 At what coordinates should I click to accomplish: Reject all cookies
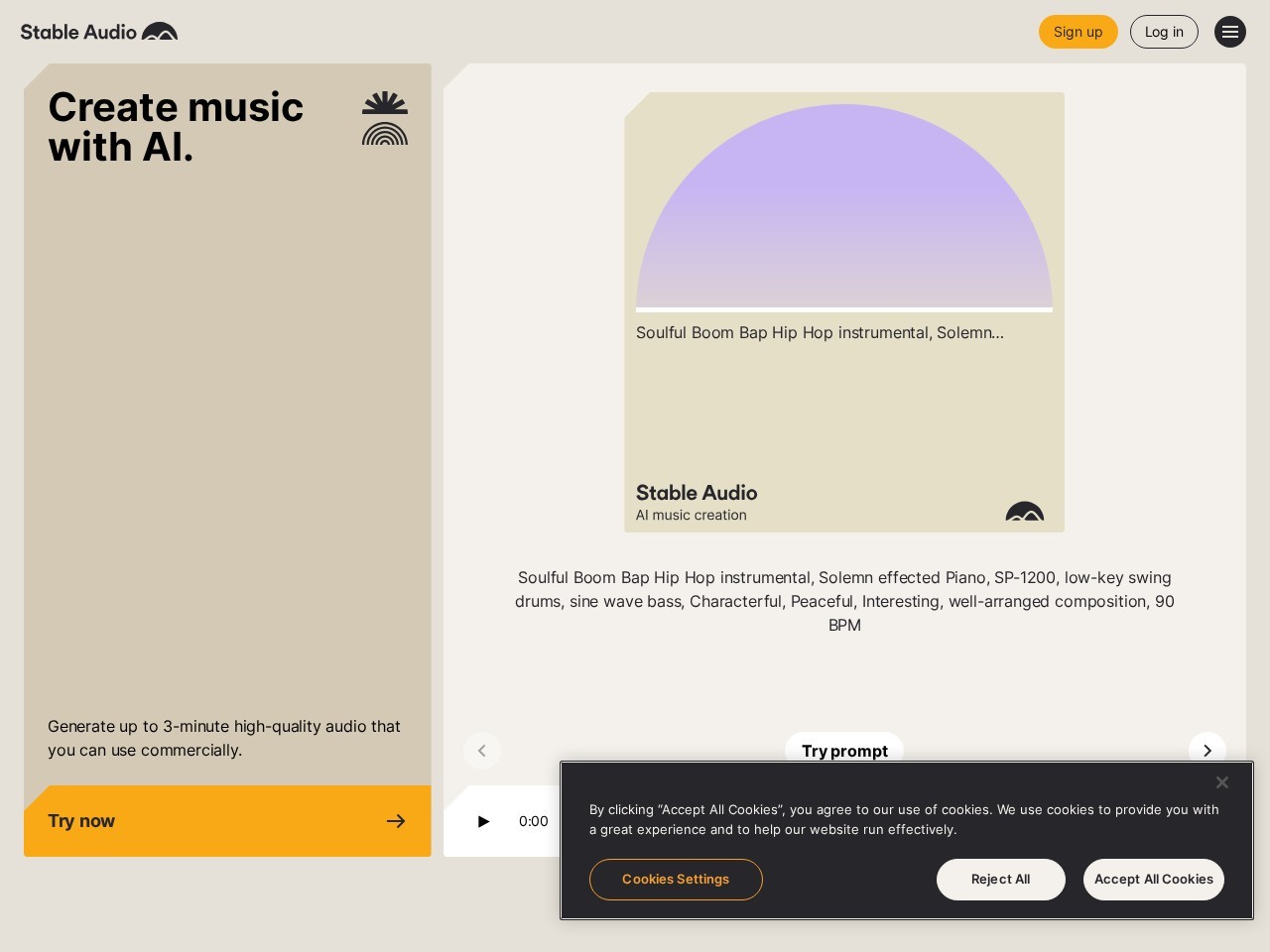click(x=1000, y=880)
